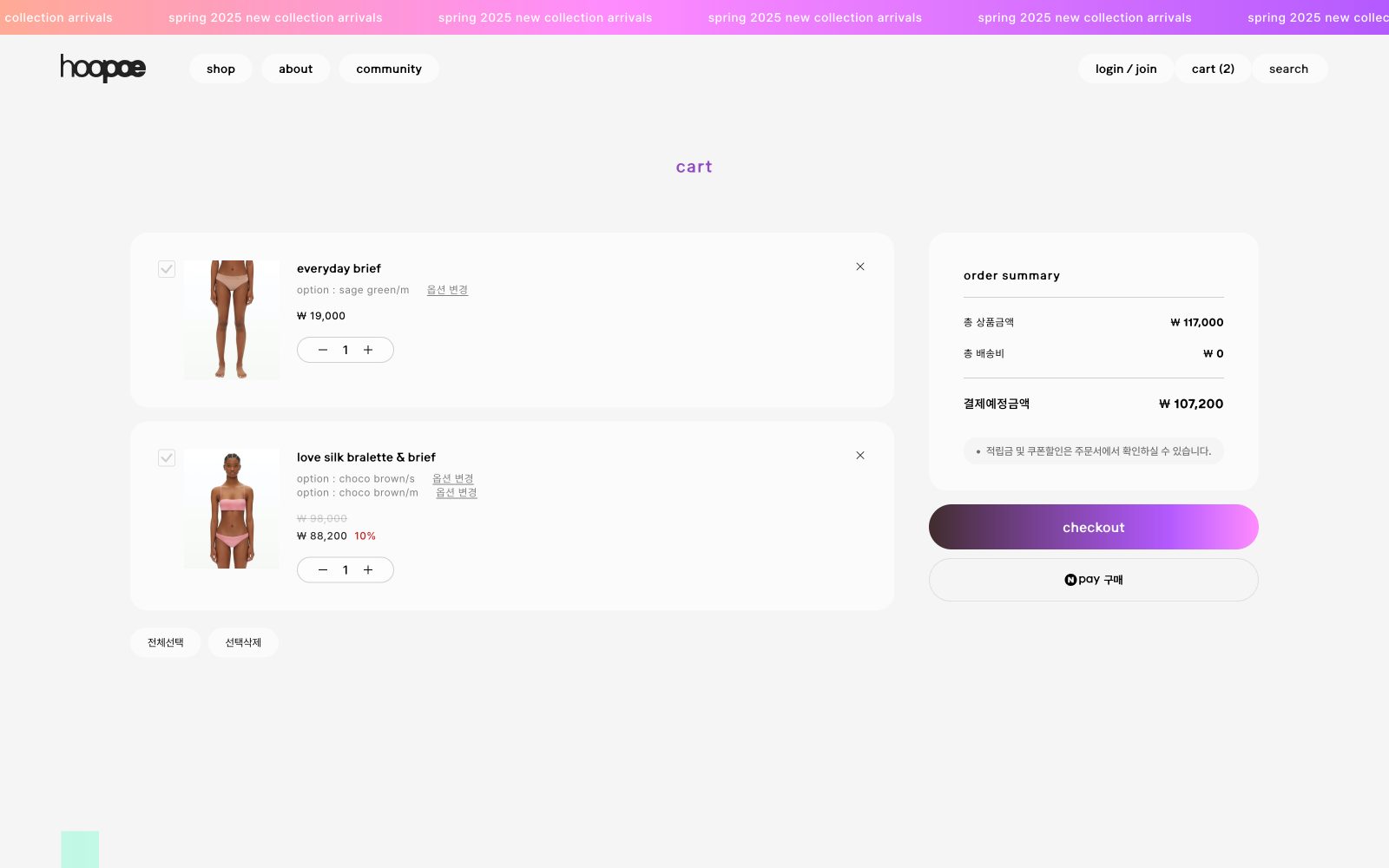This screenshot has width=1389, height=868.
Task: Change the choco brown/m option
Action: tap(456, 493)
